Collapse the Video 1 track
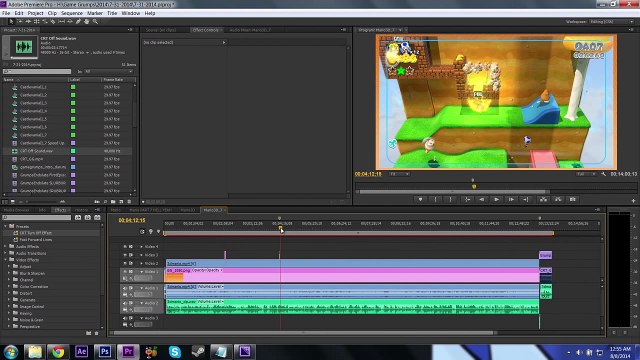Screen dimensions: 640x360 pos(142,271)
